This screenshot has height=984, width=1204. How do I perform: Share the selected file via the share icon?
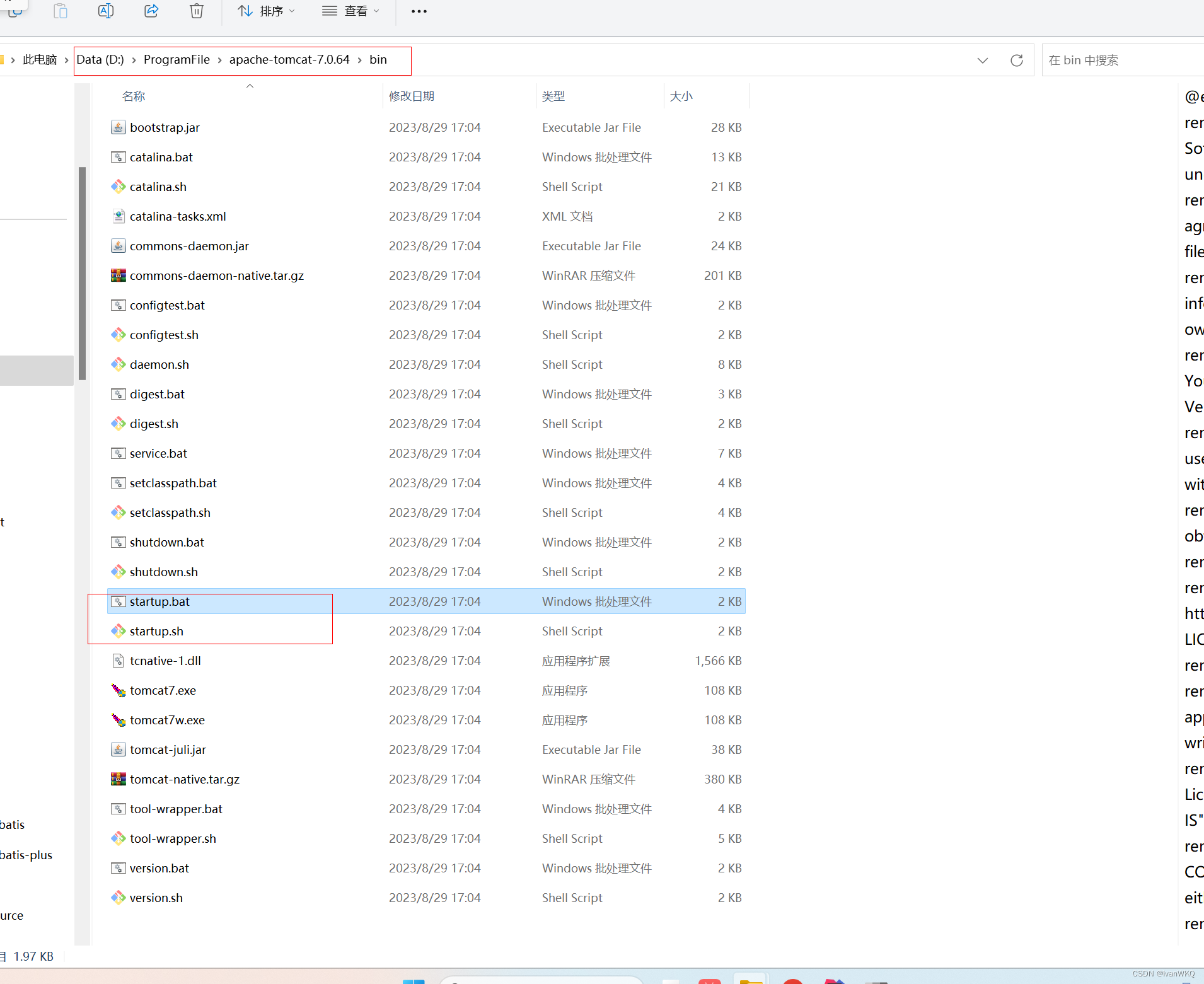(x=151, y=11)
